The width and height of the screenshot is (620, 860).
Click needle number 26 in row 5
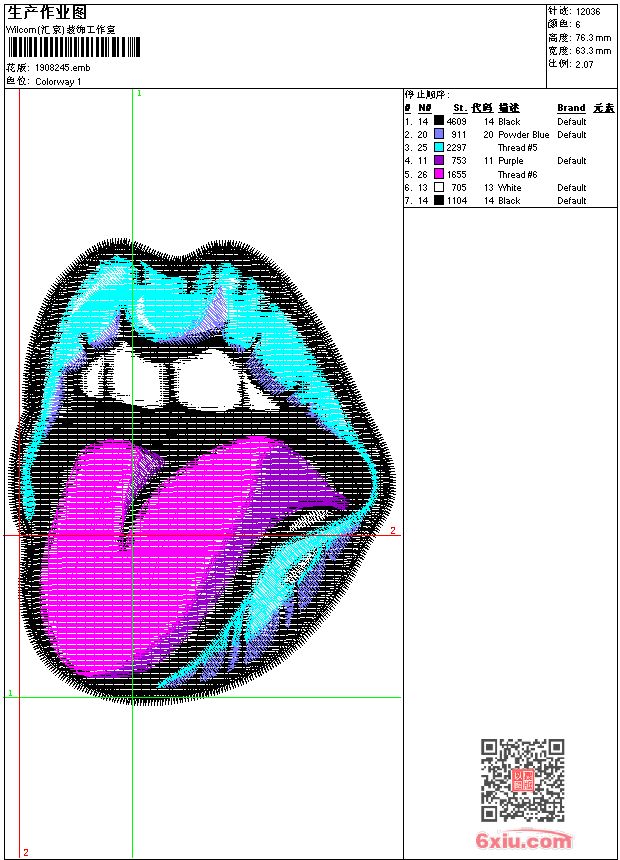(422, 174)
